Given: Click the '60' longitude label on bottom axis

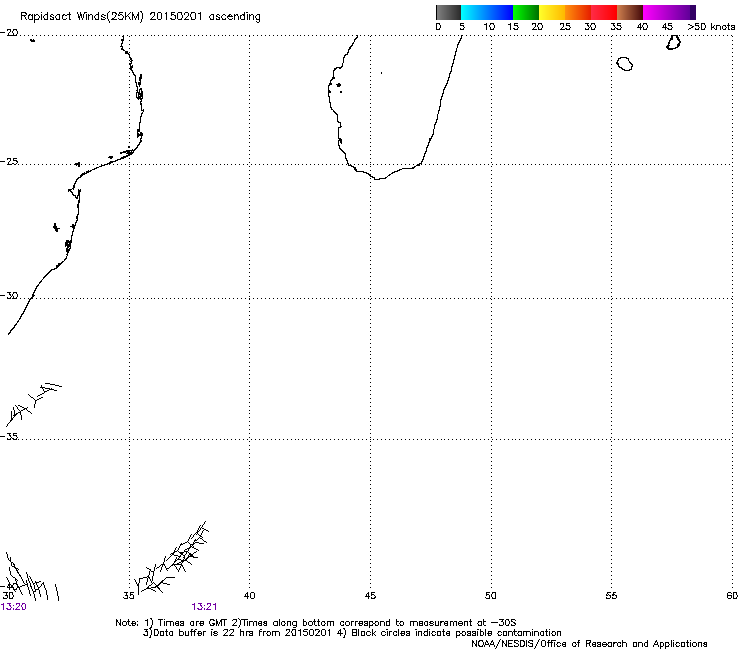Looking at the screenshot, I should (732, 596).
